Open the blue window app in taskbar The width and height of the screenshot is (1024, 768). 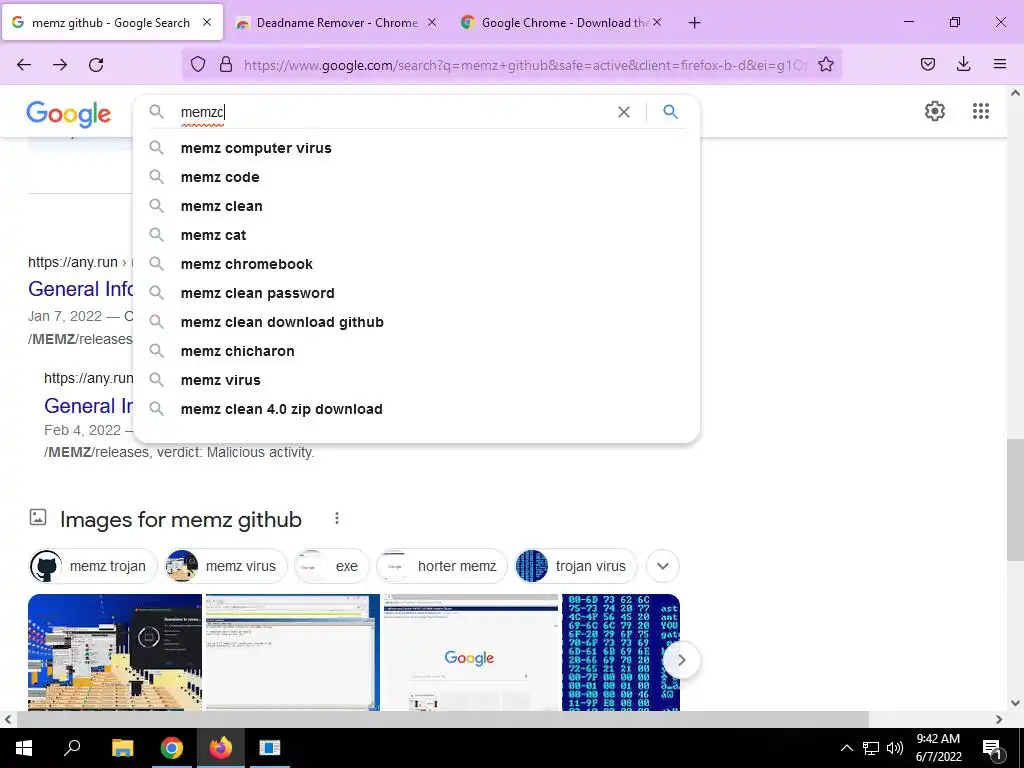coord(269,748)
